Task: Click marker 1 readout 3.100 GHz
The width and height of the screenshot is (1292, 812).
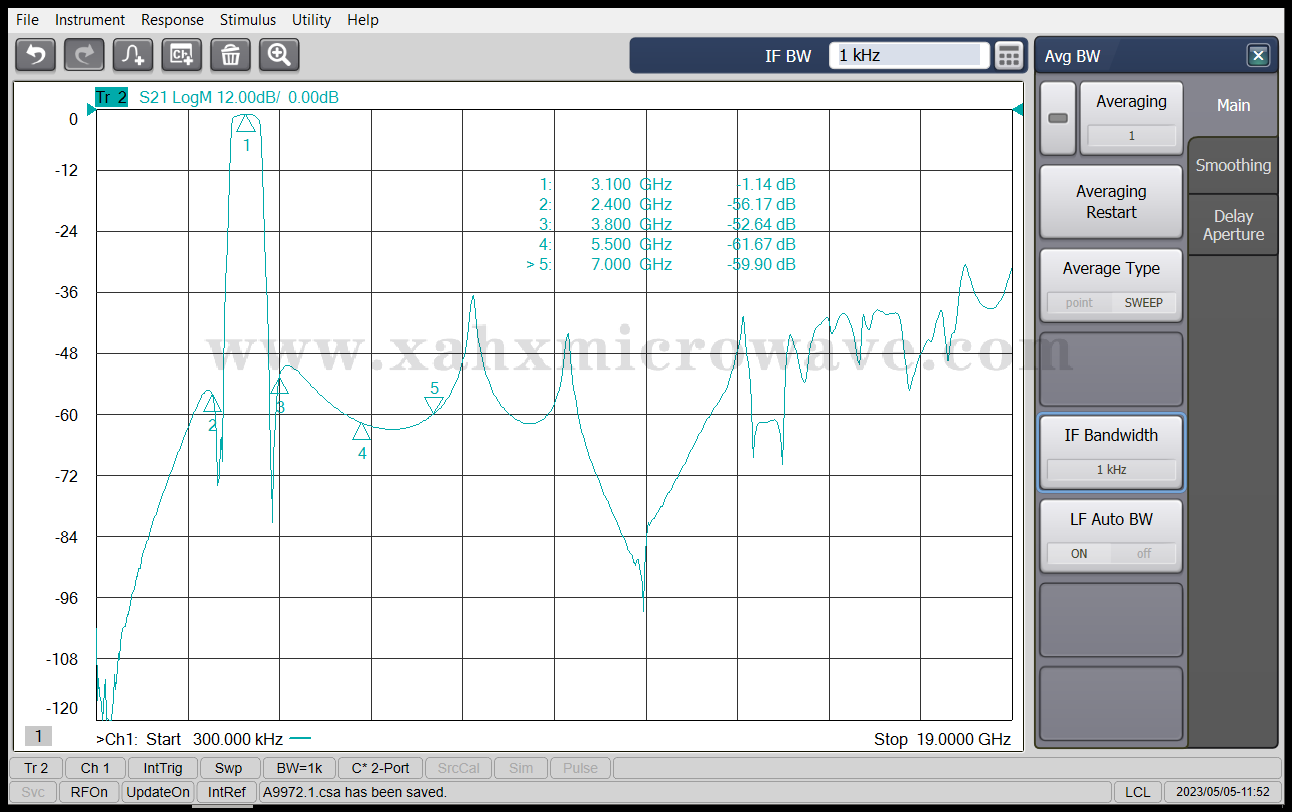Action: 631,184
